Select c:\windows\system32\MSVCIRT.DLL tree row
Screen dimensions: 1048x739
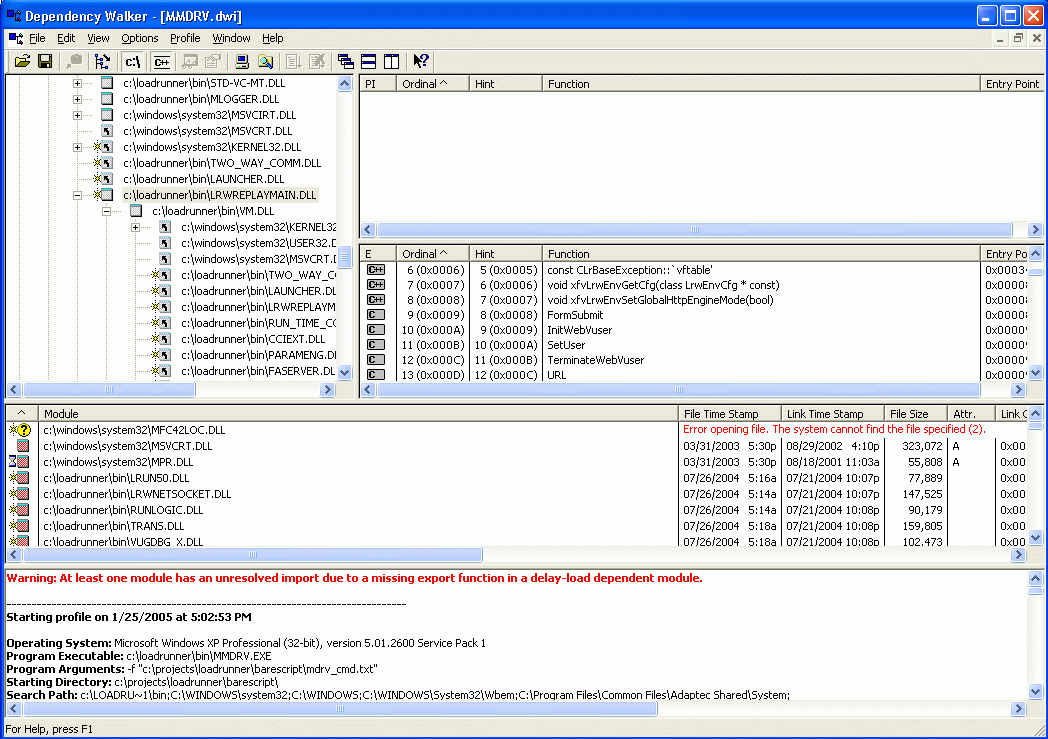[209, 115]
